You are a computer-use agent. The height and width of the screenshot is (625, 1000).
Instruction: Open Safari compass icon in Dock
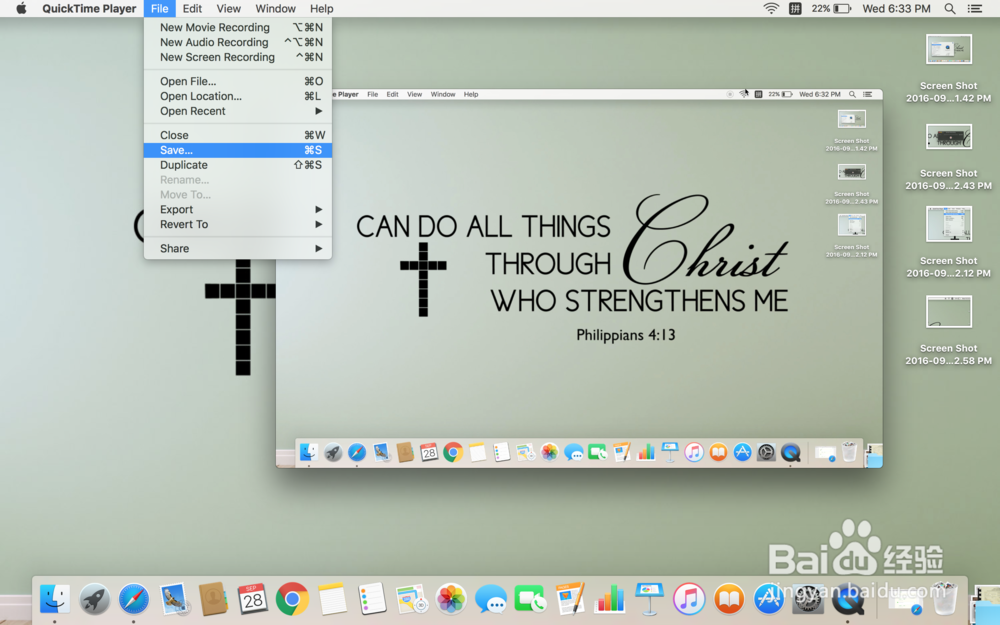[134, 599]
